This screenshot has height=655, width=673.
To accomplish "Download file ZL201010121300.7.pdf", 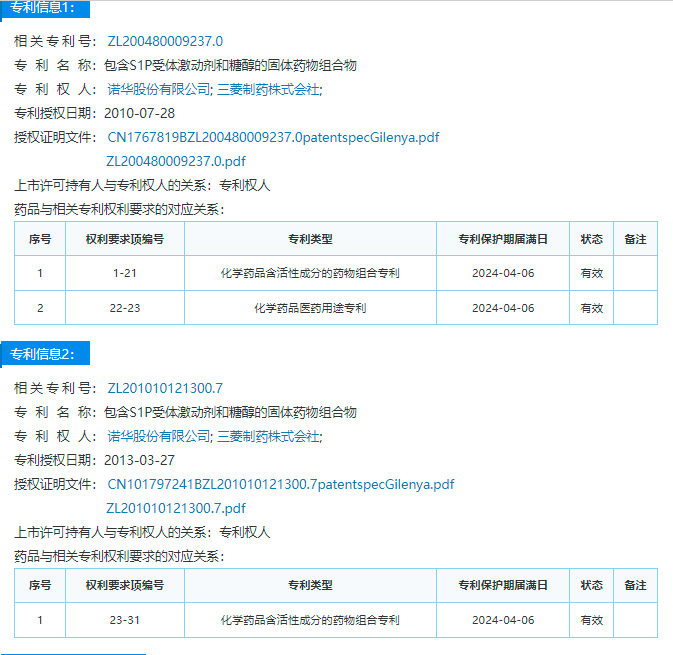I will [x=176, y=508].
